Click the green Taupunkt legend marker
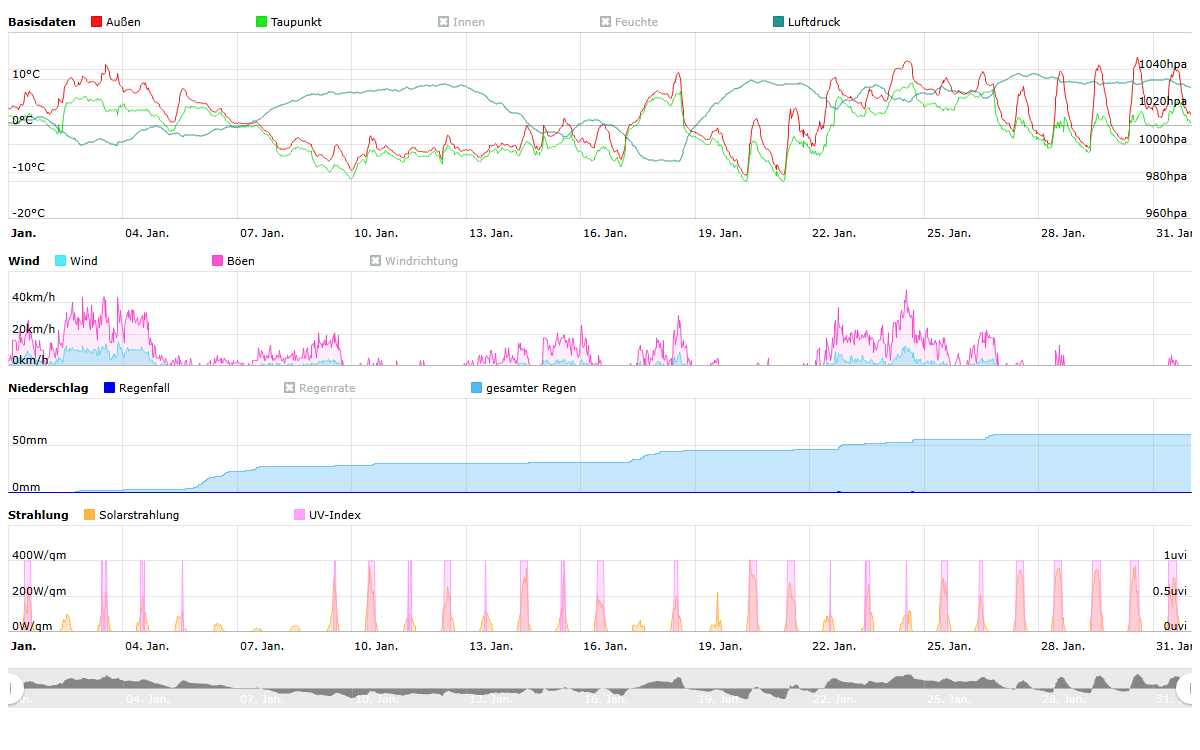 262,22
